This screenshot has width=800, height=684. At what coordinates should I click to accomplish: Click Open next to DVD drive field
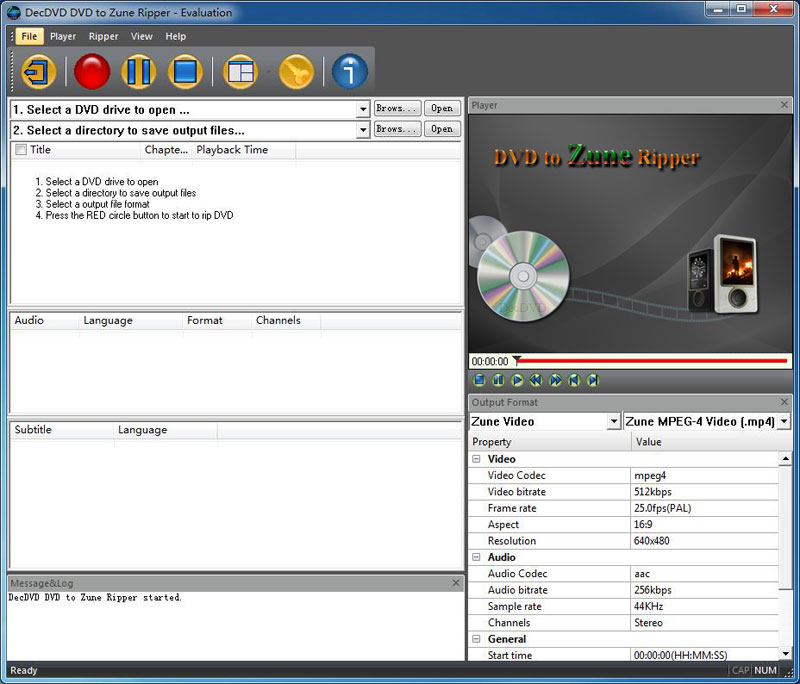442,108
